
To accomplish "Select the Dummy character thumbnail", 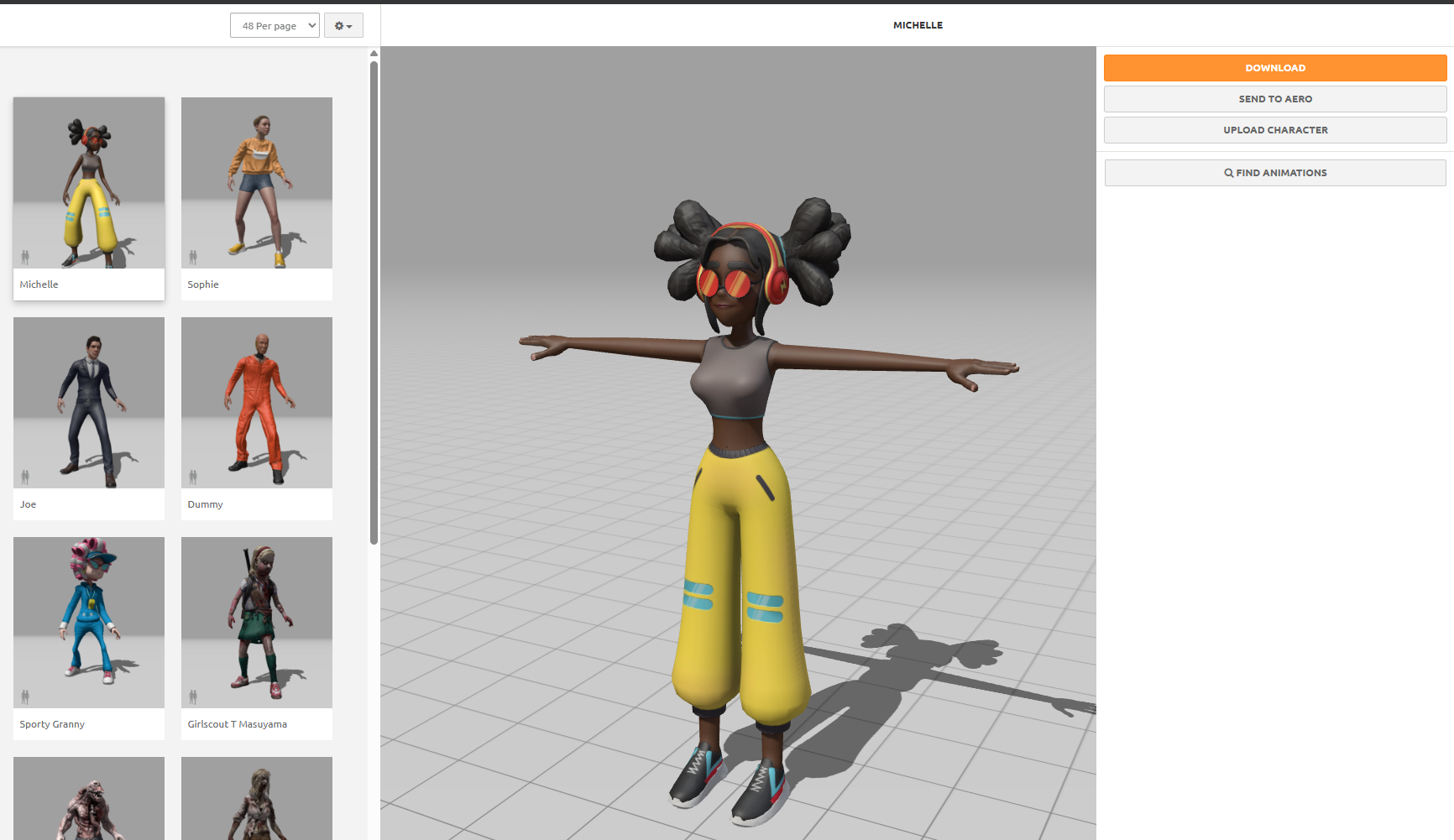I will 257,403.
